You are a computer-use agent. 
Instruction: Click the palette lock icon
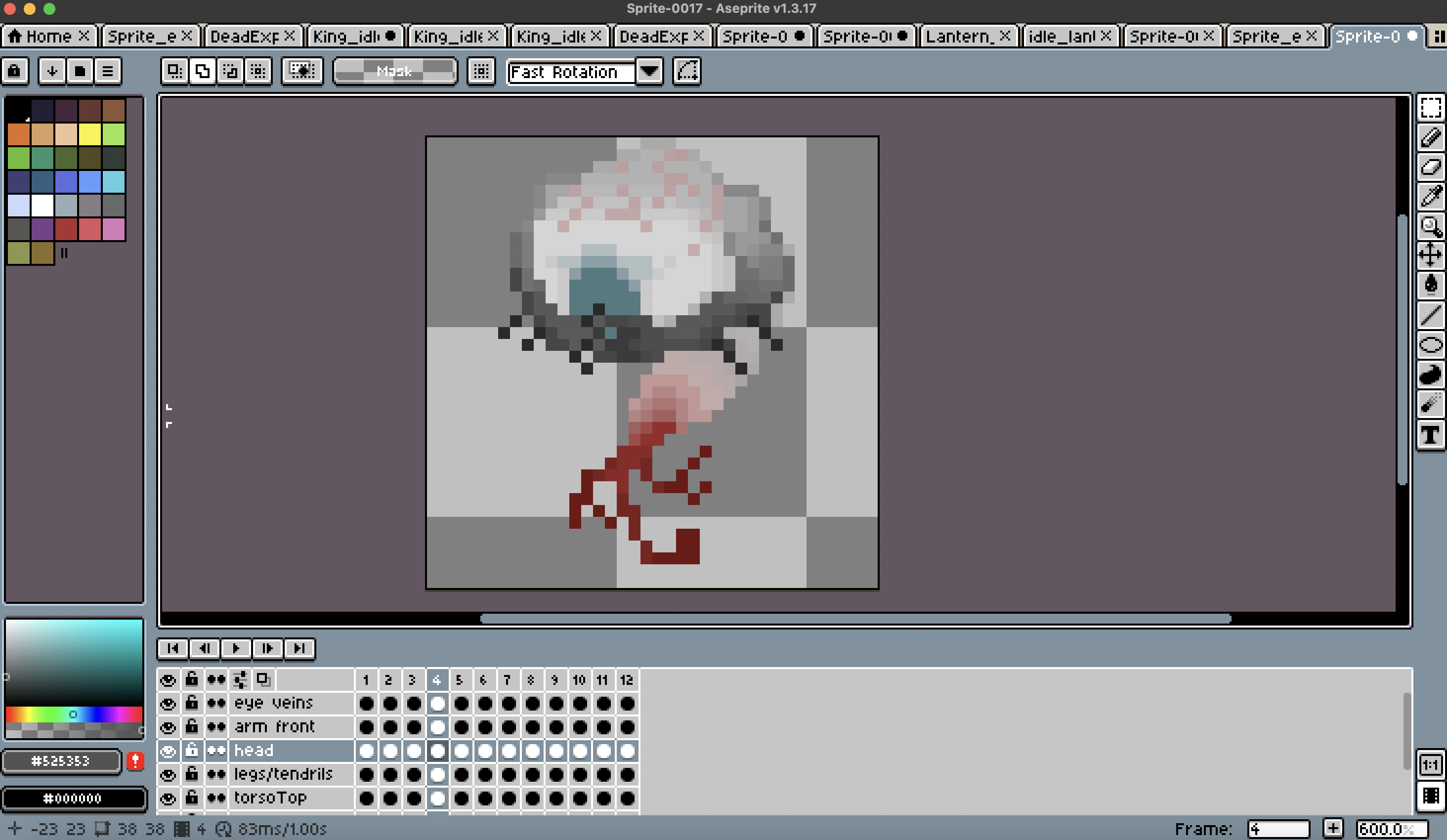coord(15,71)
